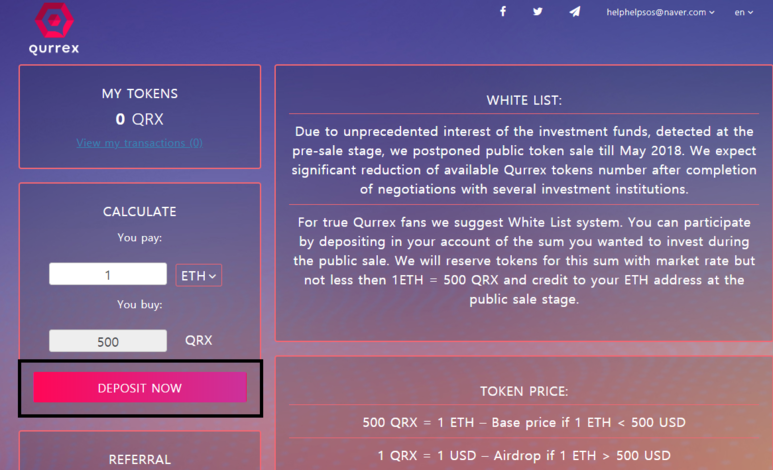
Task: Focus the 'You pay' amount field
Action: click(x=108, y=275)
